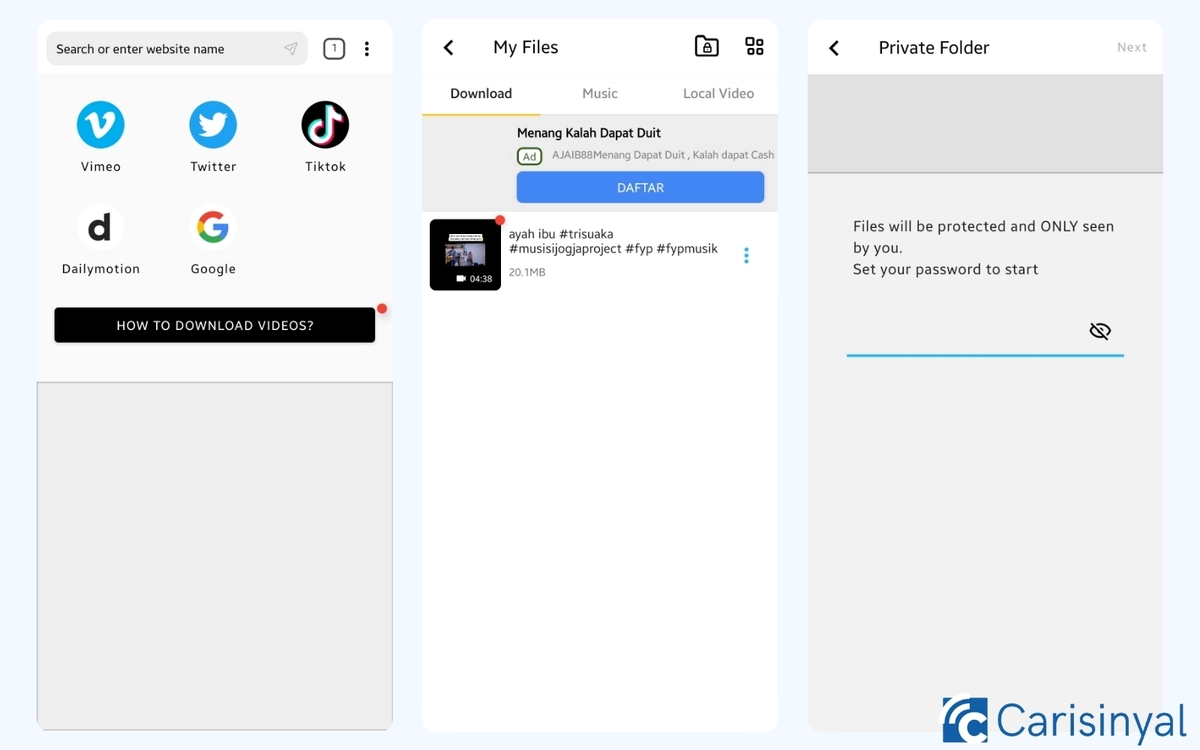
Task: Tap Next in Private Folder
Action: click(1132, 47)
